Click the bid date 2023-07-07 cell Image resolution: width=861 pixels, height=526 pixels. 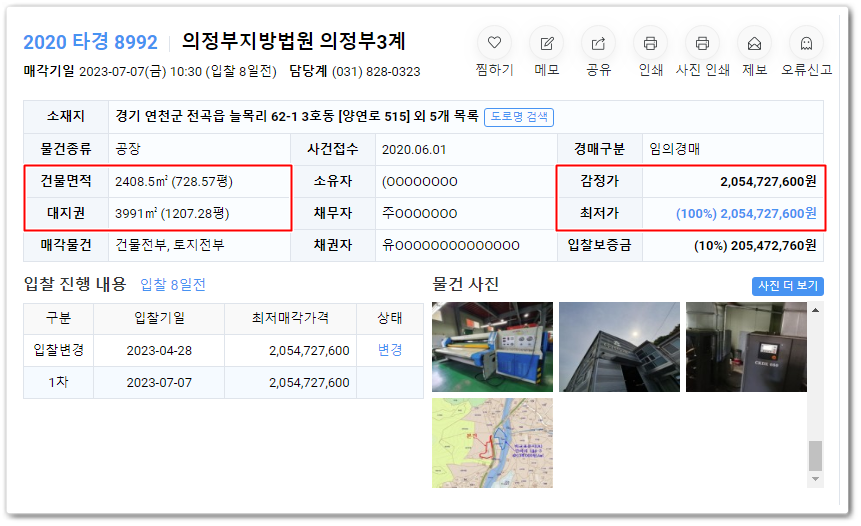pyautogui.click(x=159, y=383)
